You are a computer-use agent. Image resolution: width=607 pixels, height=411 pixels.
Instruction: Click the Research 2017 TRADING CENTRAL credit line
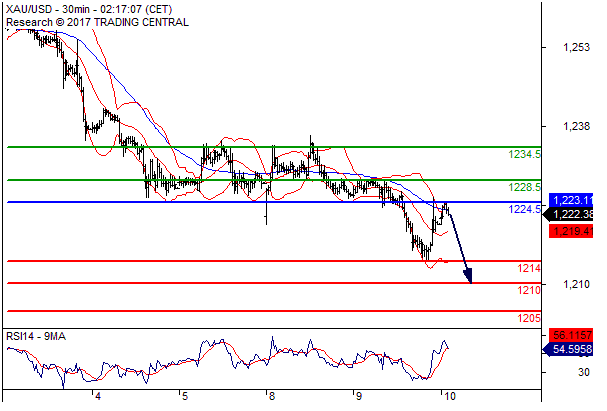point(97,22)
